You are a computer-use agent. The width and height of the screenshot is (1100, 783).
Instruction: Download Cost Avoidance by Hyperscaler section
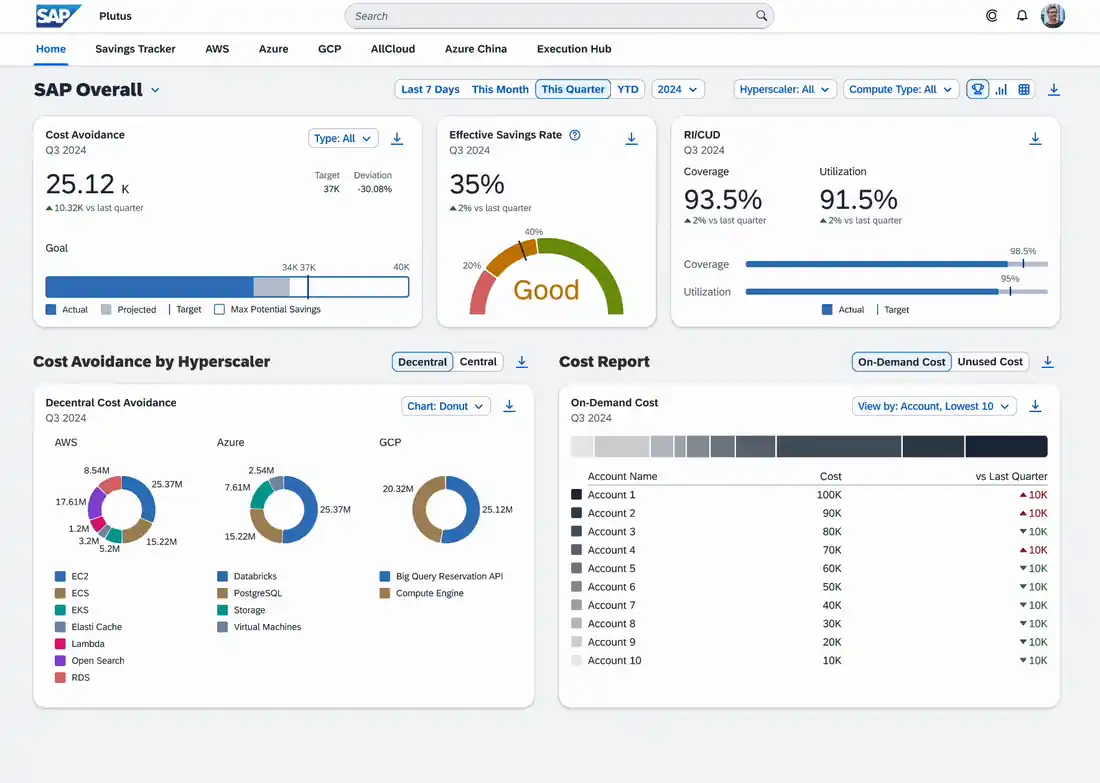coord(522,361)
